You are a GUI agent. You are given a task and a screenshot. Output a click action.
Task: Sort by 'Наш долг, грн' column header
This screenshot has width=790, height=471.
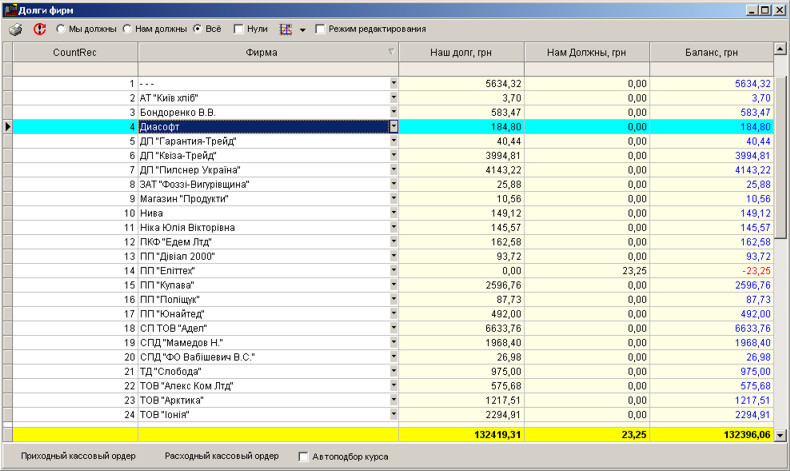click(460, 51)
